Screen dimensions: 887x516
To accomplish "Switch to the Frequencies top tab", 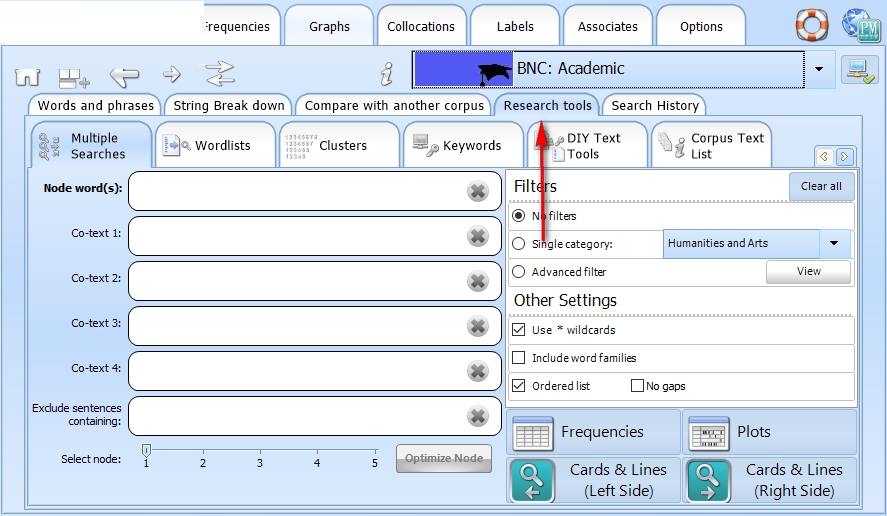I will point(242,26).
